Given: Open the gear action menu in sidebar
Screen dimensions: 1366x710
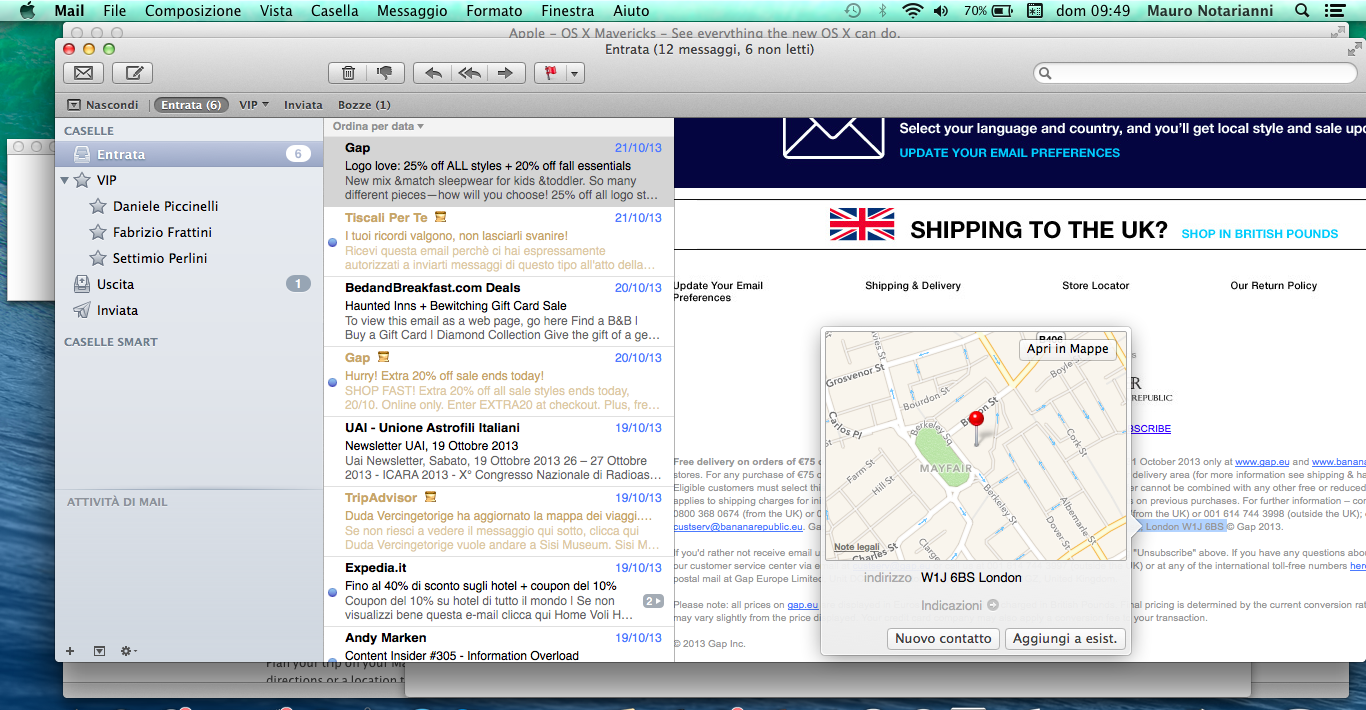Looking at the screenshot, I should click(x=128, y=651).
